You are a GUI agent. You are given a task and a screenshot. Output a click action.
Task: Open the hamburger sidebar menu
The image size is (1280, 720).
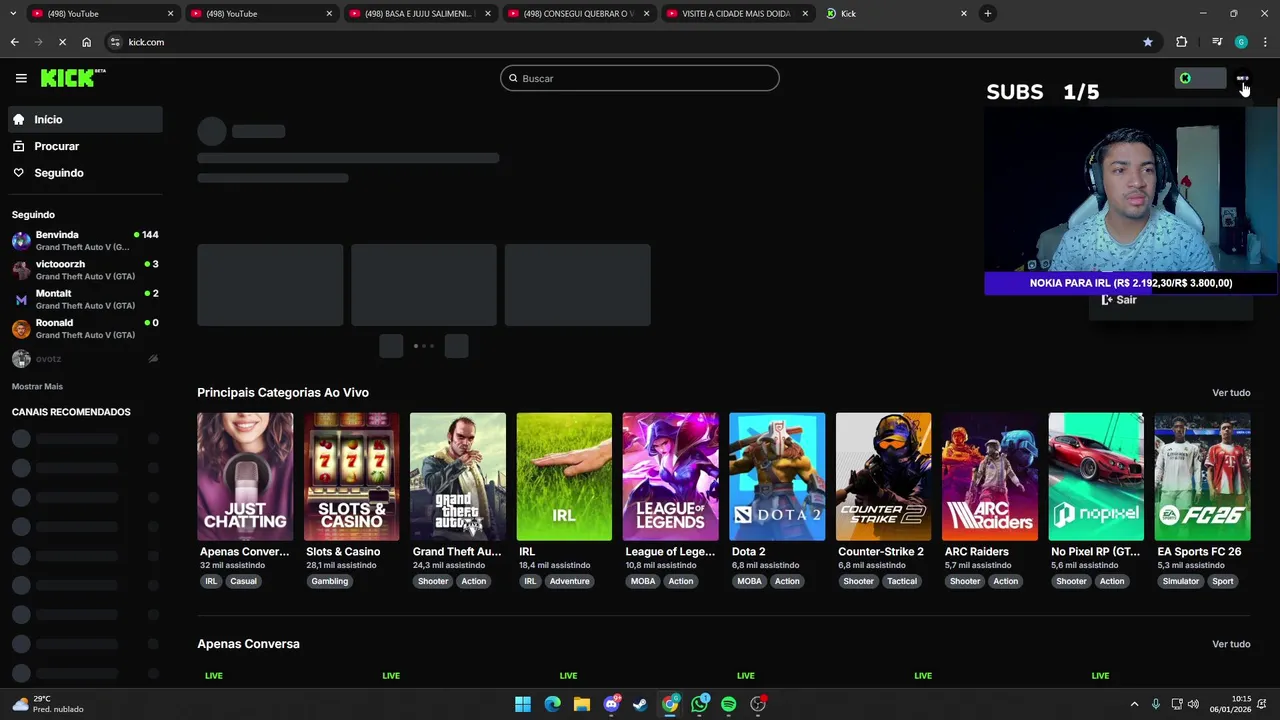(21, 78)
